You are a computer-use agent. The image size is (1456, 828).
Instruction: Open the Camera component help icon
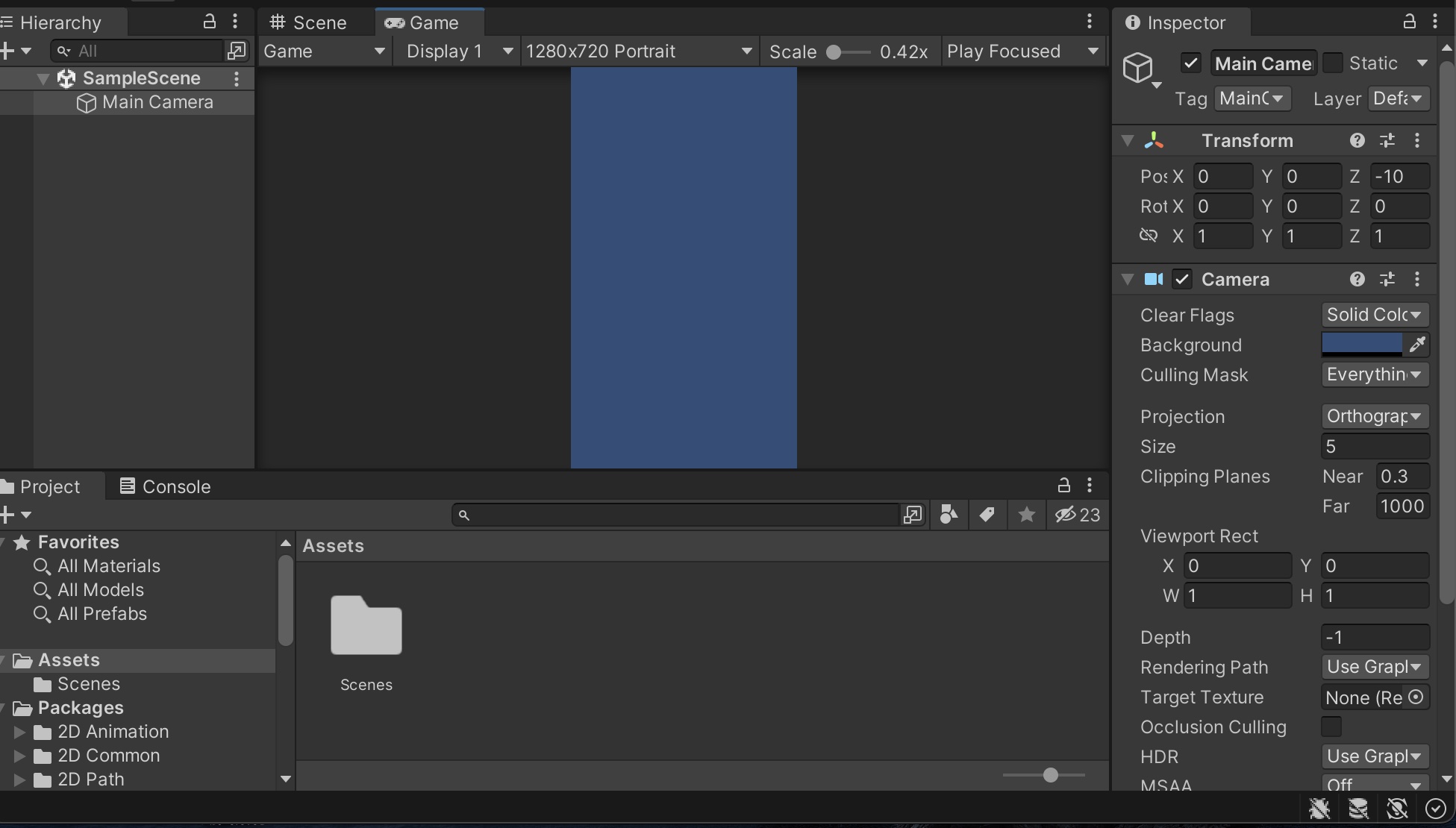(x=1357, y=279)
